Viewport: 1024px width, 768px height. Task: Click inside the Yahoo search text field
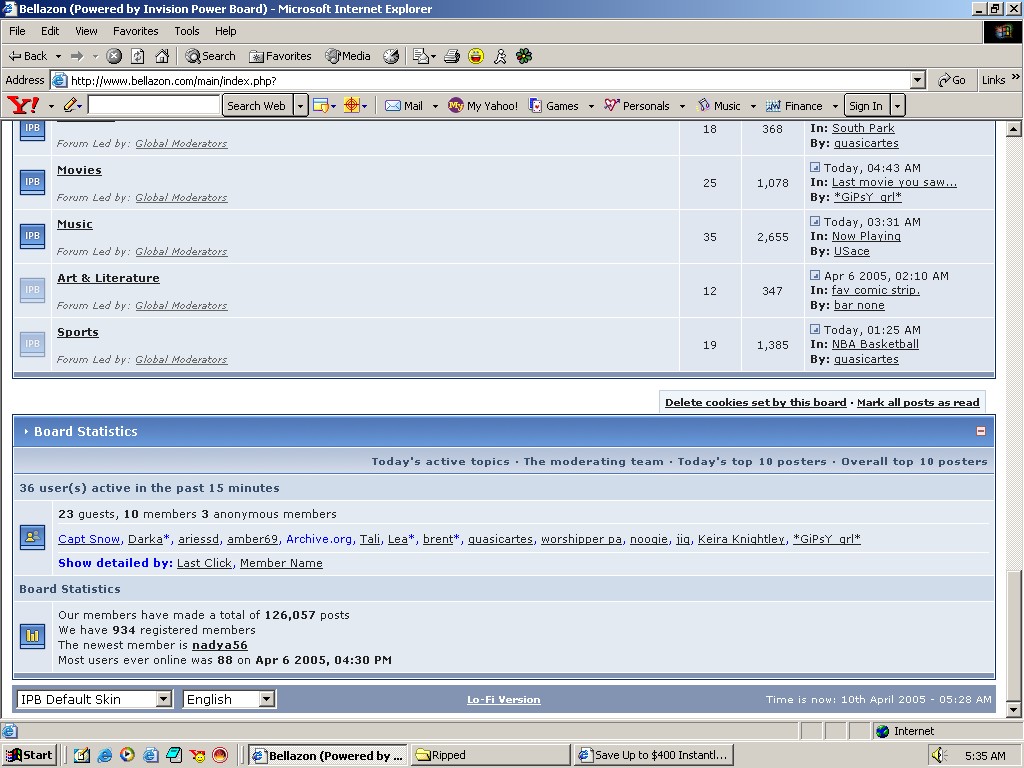[153, 105]
